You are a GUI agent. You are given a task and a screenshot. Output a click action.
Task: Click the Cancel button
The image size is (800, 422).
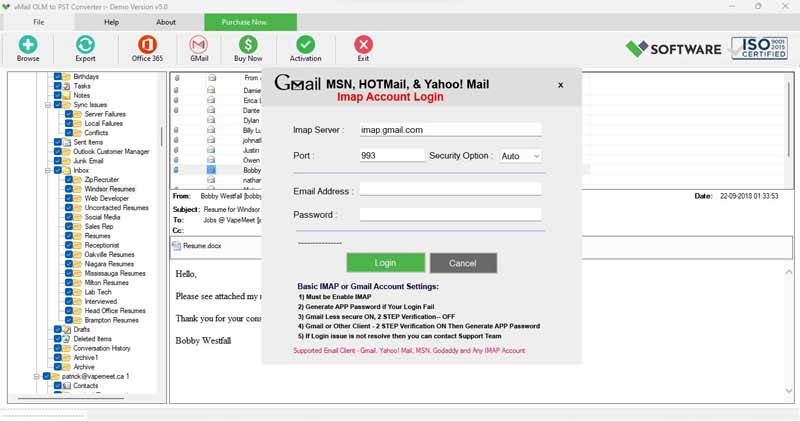click(x=463, y=263)
